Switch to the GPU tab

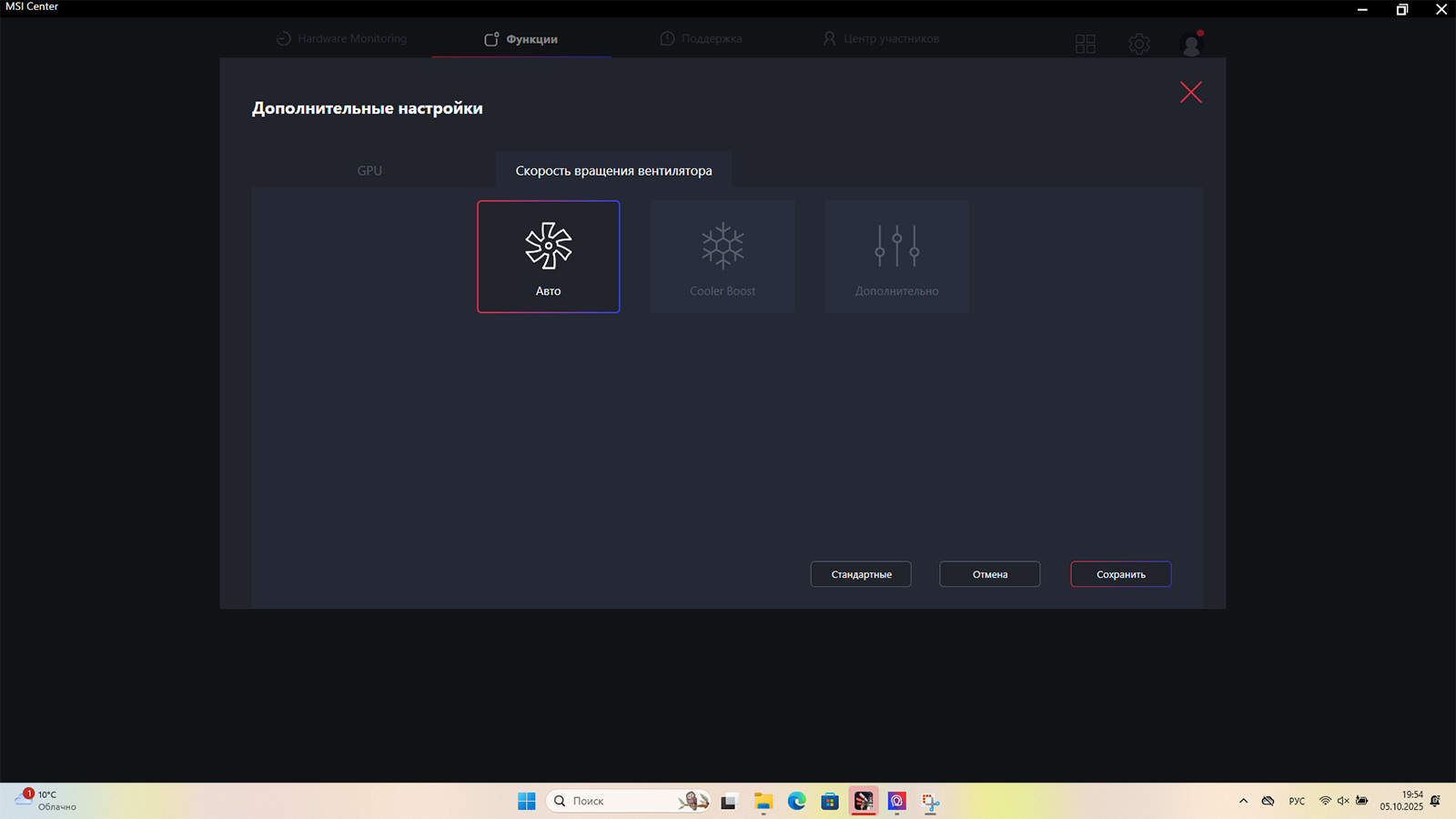369,171
